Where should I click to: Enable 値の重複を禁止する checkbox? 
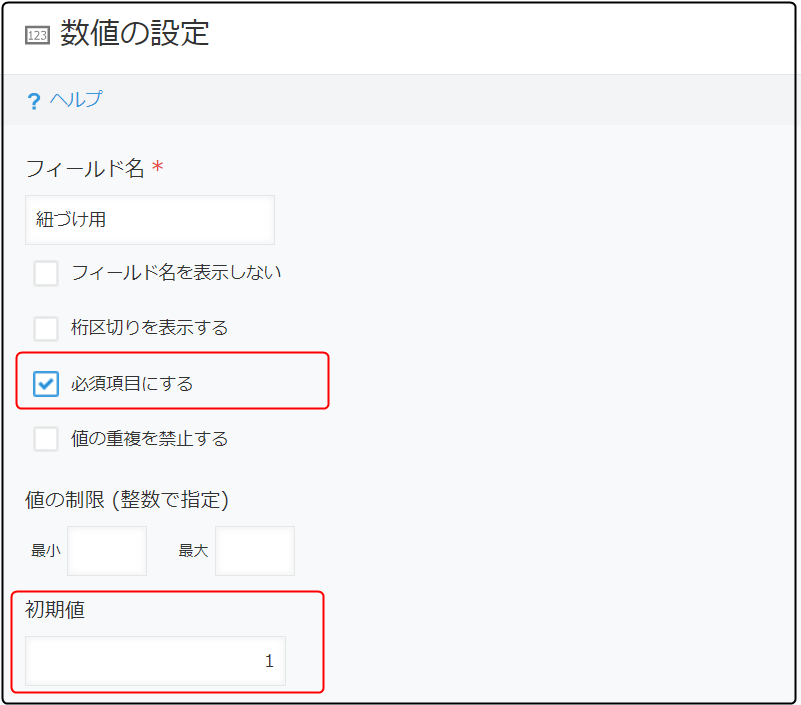[x=46, y=439]
